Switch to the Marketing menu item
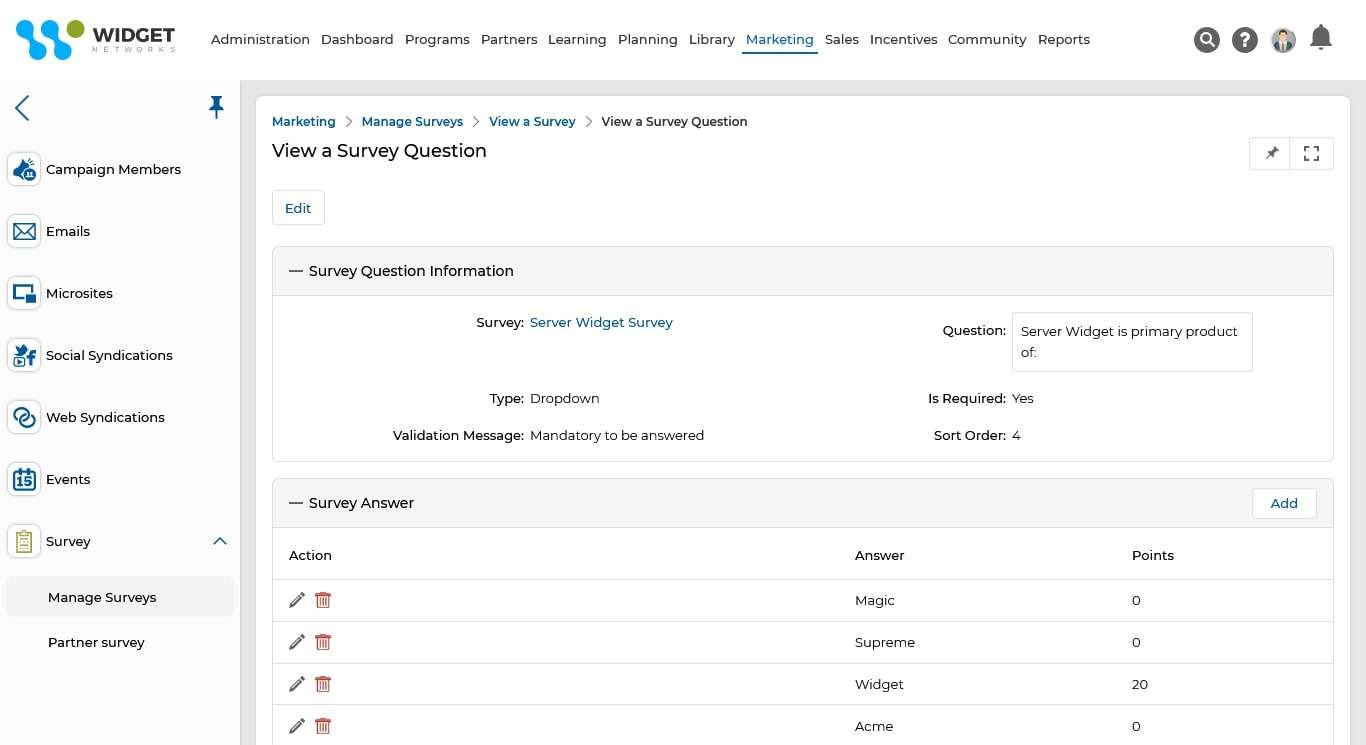Screen dimensions: 1366x745 coord(779,39)
